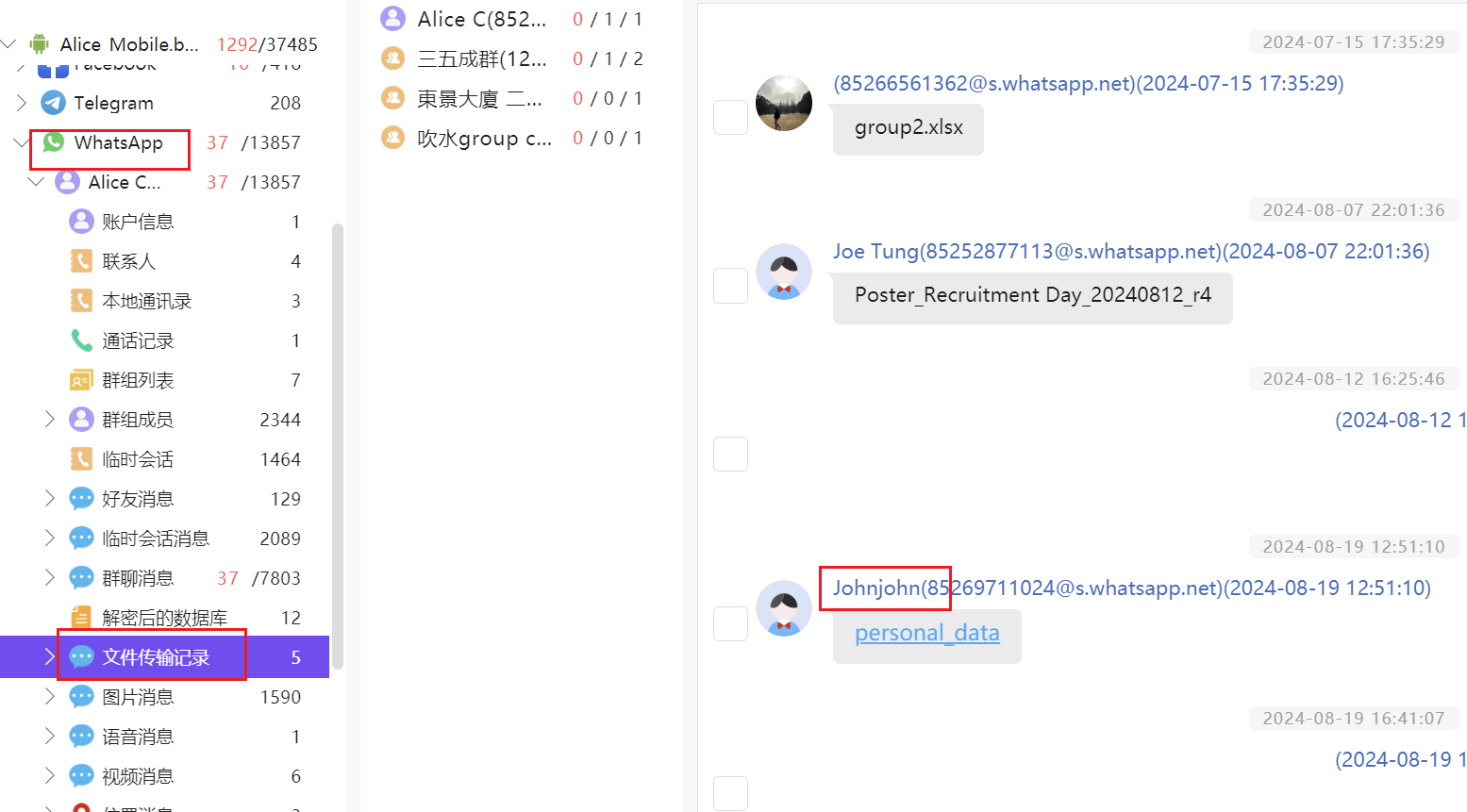Click the 账户信息 user icon
Image resolution: width=1467 pixels, height=812 pixels.
pyautogui.click(x=82, y=222)
